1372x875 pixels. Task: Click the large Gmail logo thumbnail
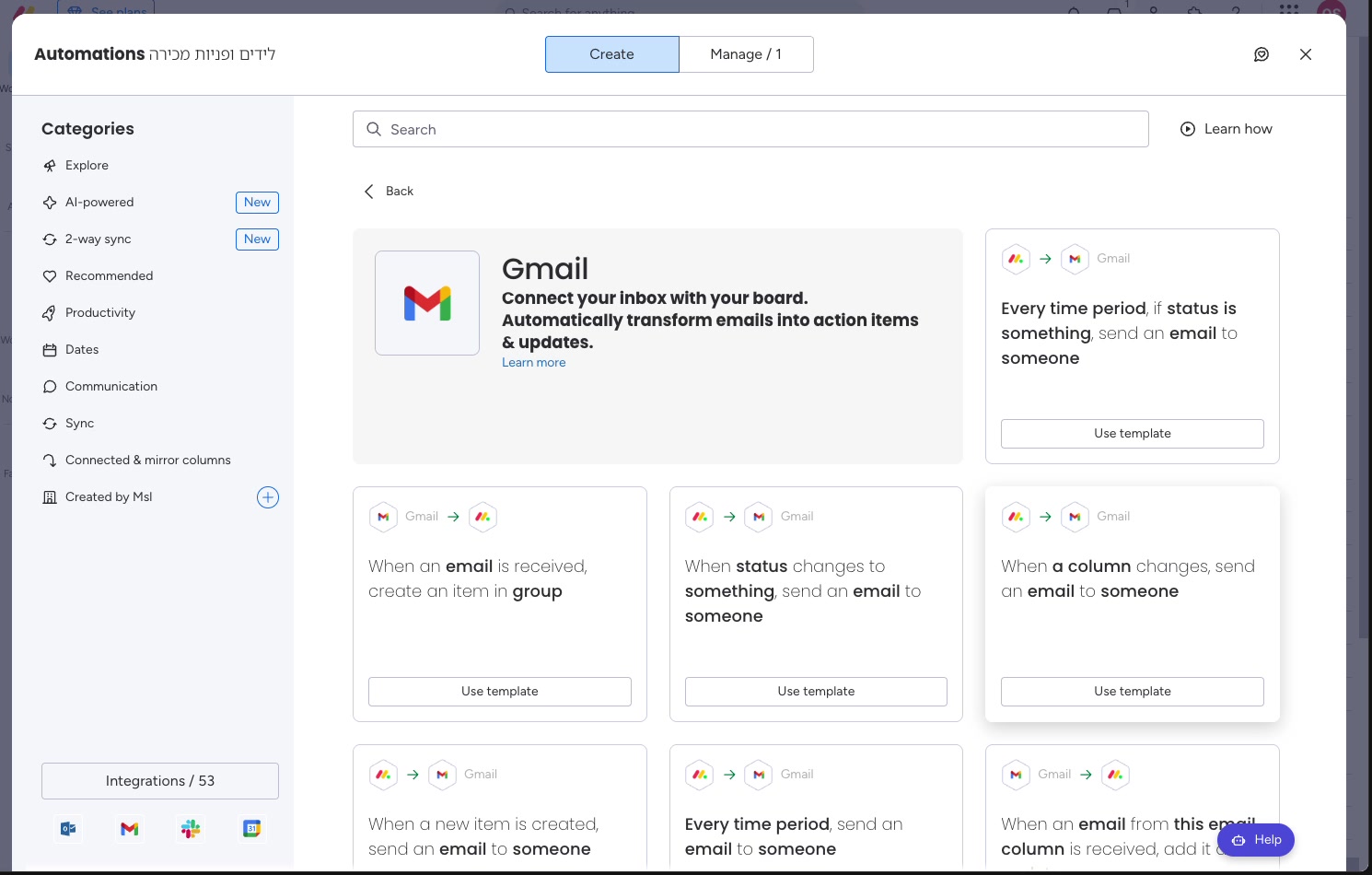coord(427,303)
